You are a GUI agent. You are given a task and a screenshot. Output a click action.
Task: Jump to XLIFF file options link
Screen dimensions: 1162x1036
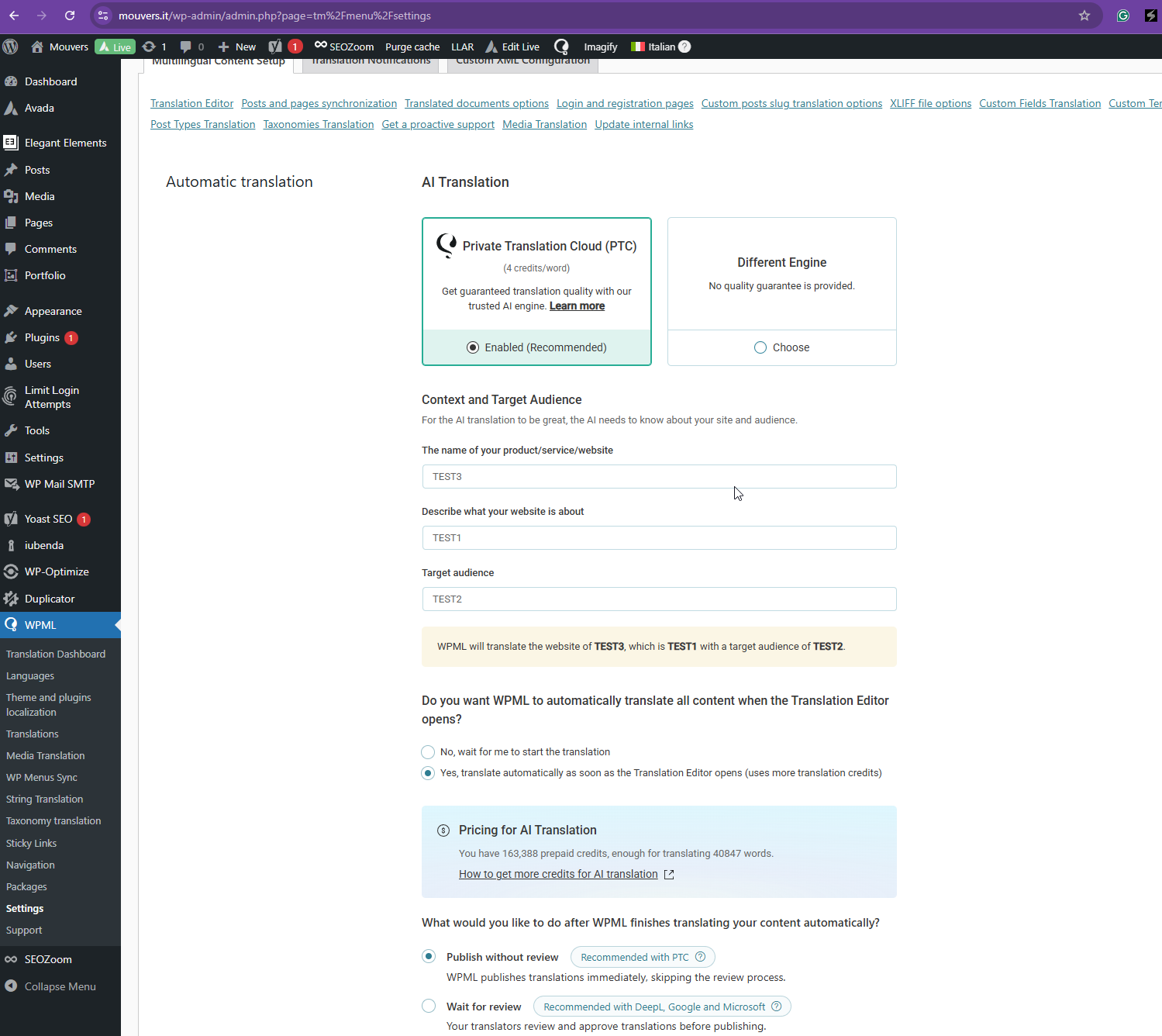(x=930, y=104)
